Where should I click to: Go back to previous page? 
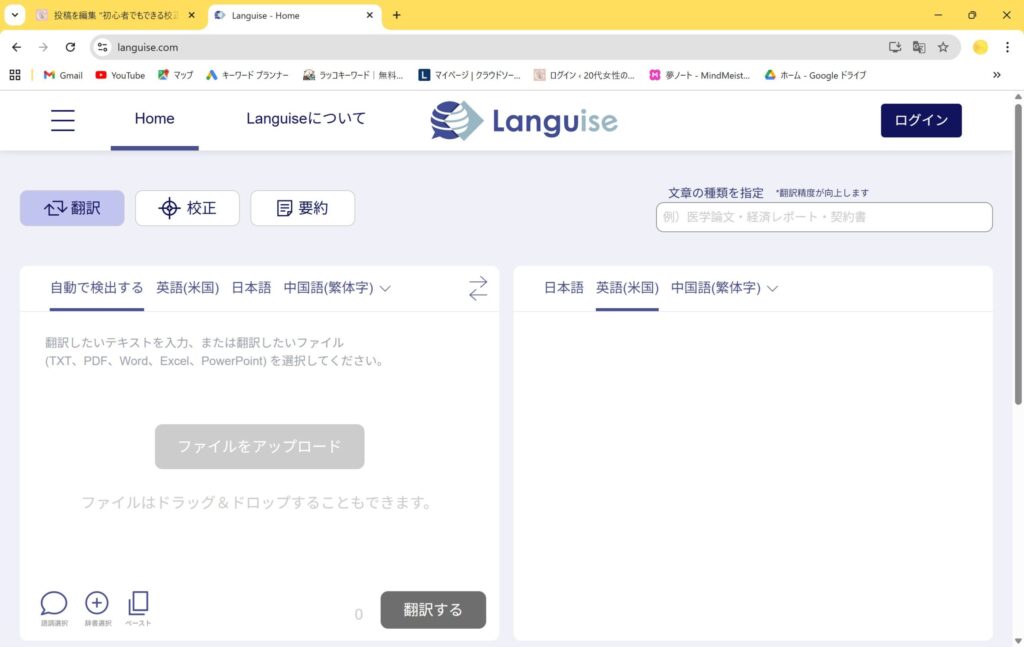coord(16,47)
